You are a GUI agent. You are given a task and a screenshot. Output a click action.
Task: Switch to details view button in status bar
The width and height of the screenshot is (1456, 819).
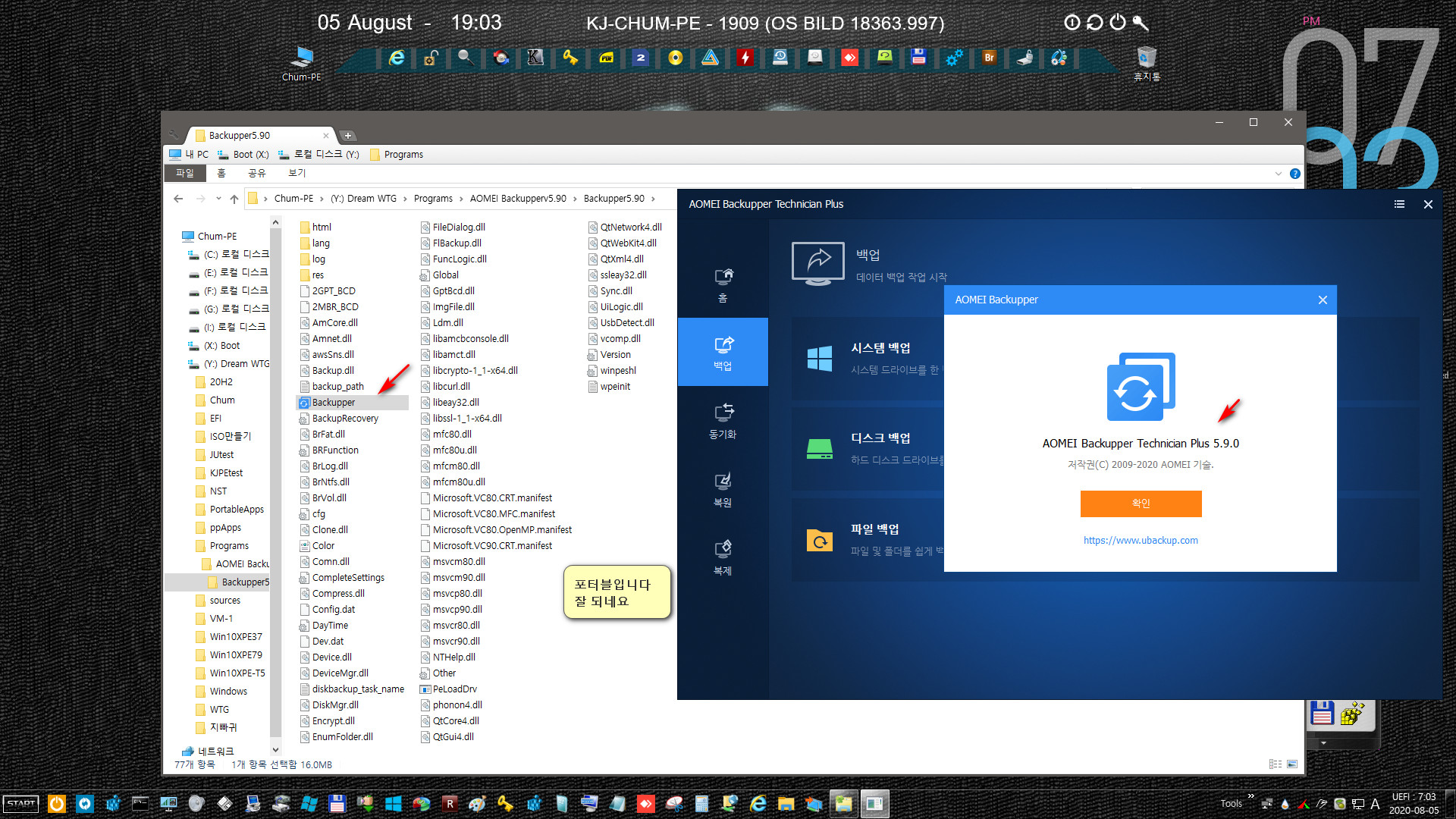[x=1276, y=764]
